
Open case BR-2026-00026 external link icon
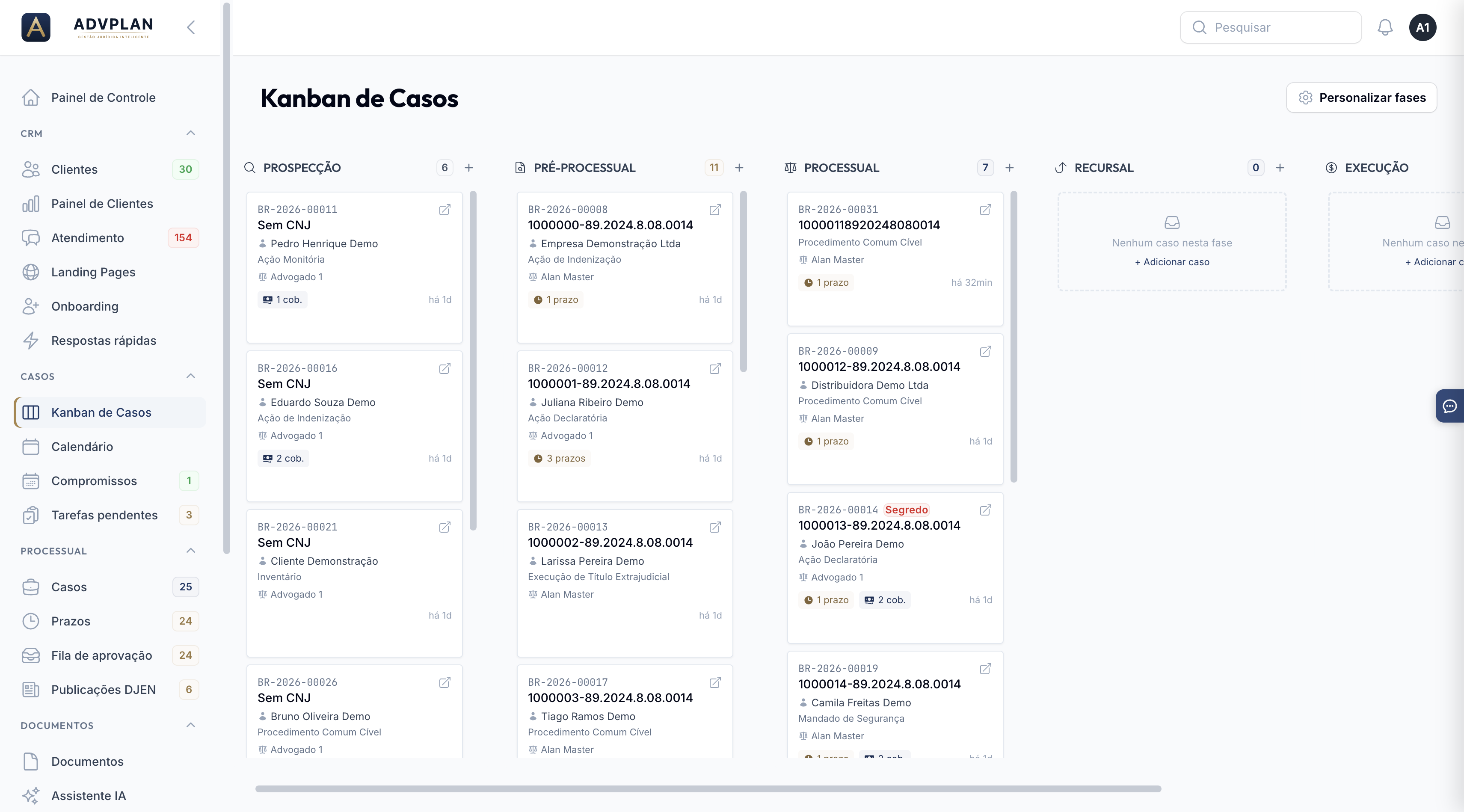click(445, 682)
